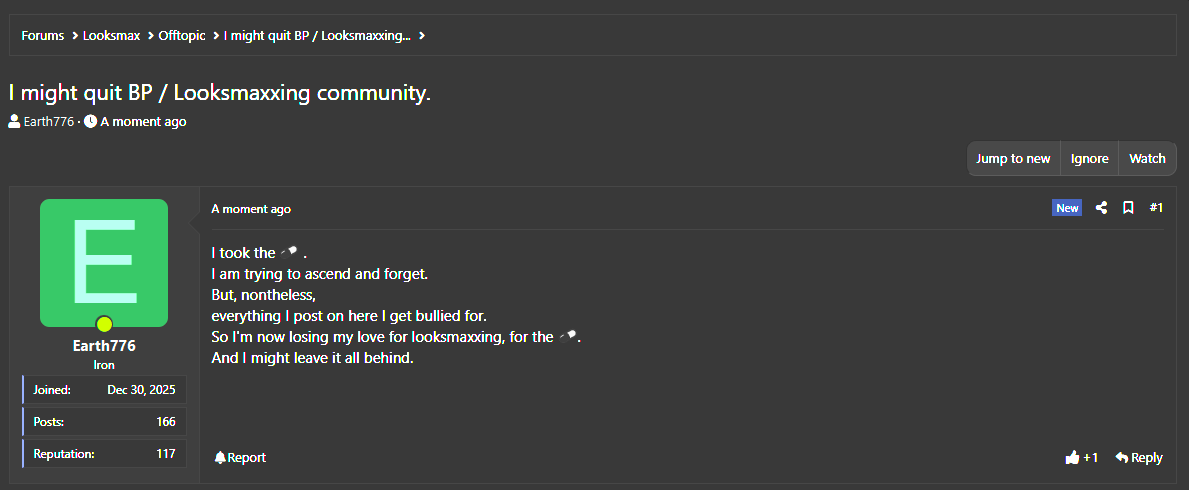Image resolution: width=1189 pixels, height=490 pixels.
Task: Click the New badge on the post
Action: coord(1067,208)
